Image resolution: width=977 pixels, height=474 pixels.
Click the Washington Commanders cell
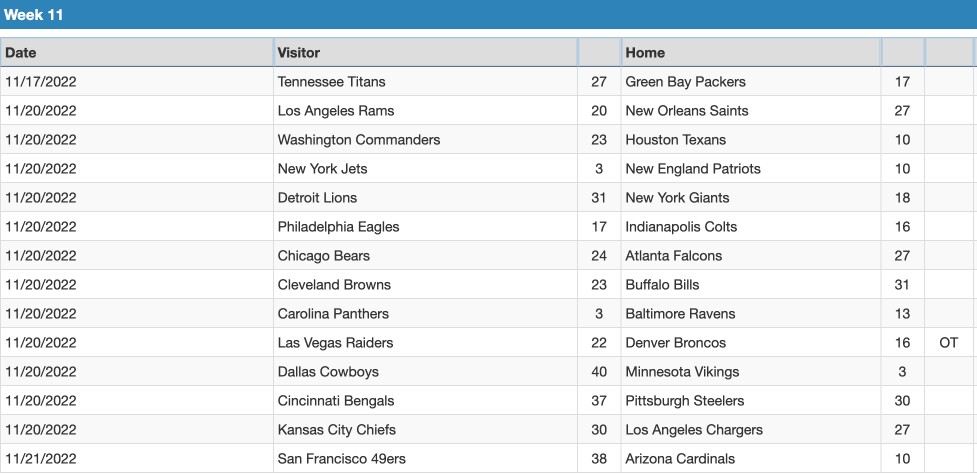click(x=358, y=140)
